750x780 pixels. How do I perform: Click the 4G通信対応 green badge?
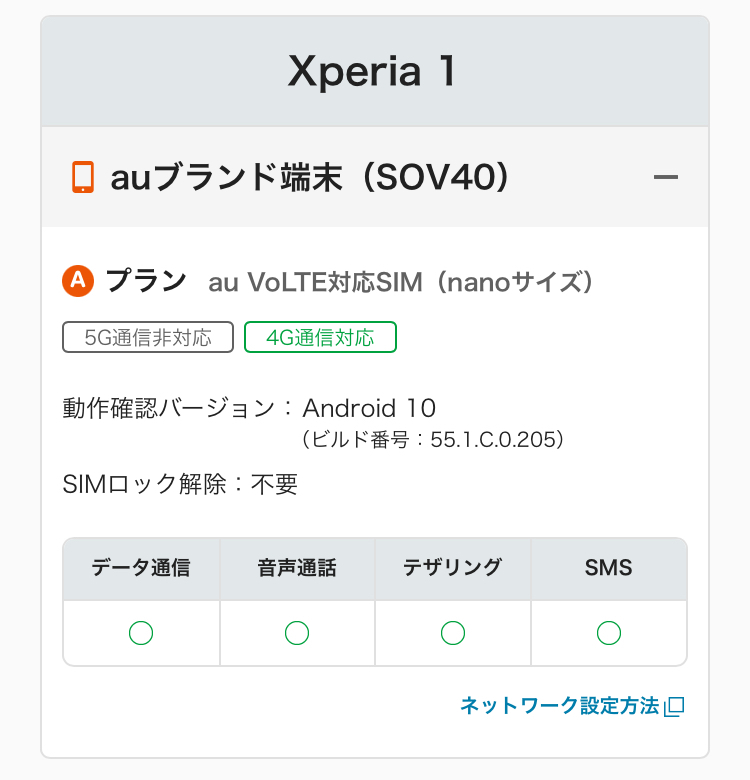(320, 337)
